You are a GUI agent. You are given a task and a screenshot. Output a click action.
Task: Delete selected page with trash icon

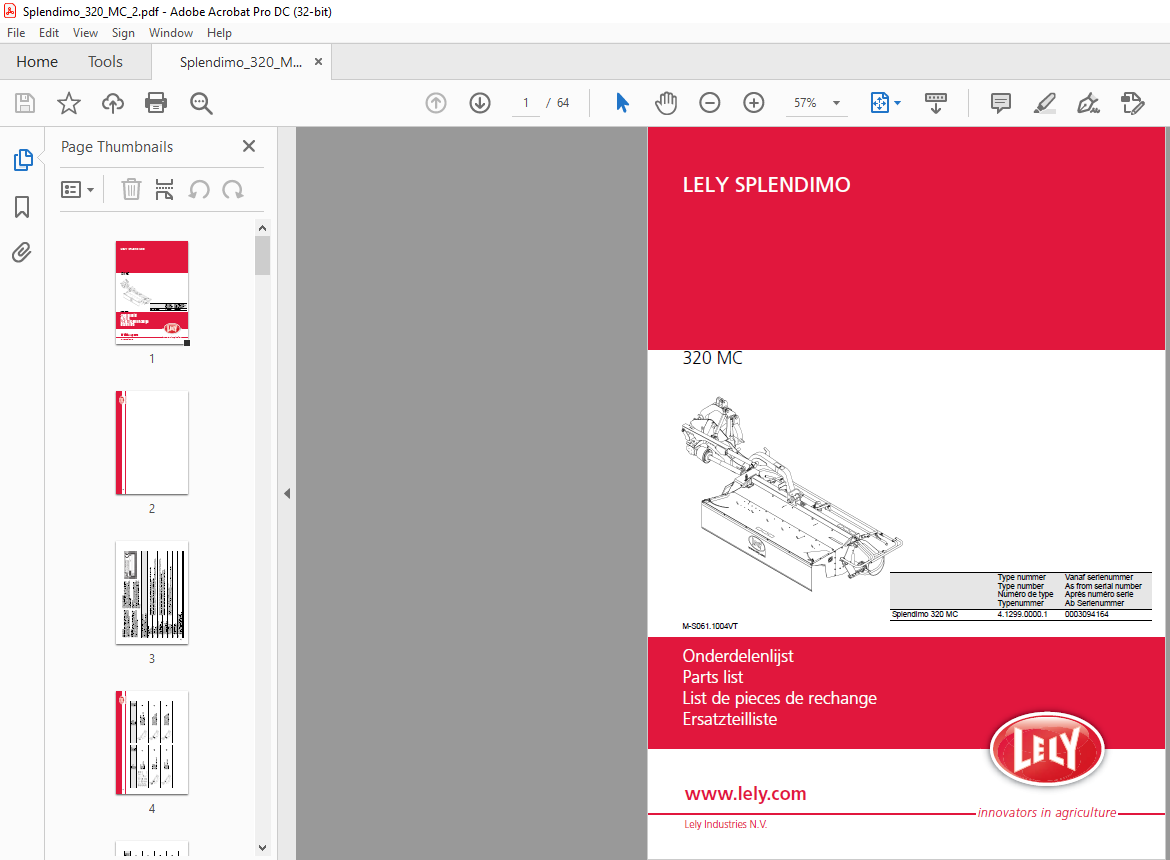[131, 189]
